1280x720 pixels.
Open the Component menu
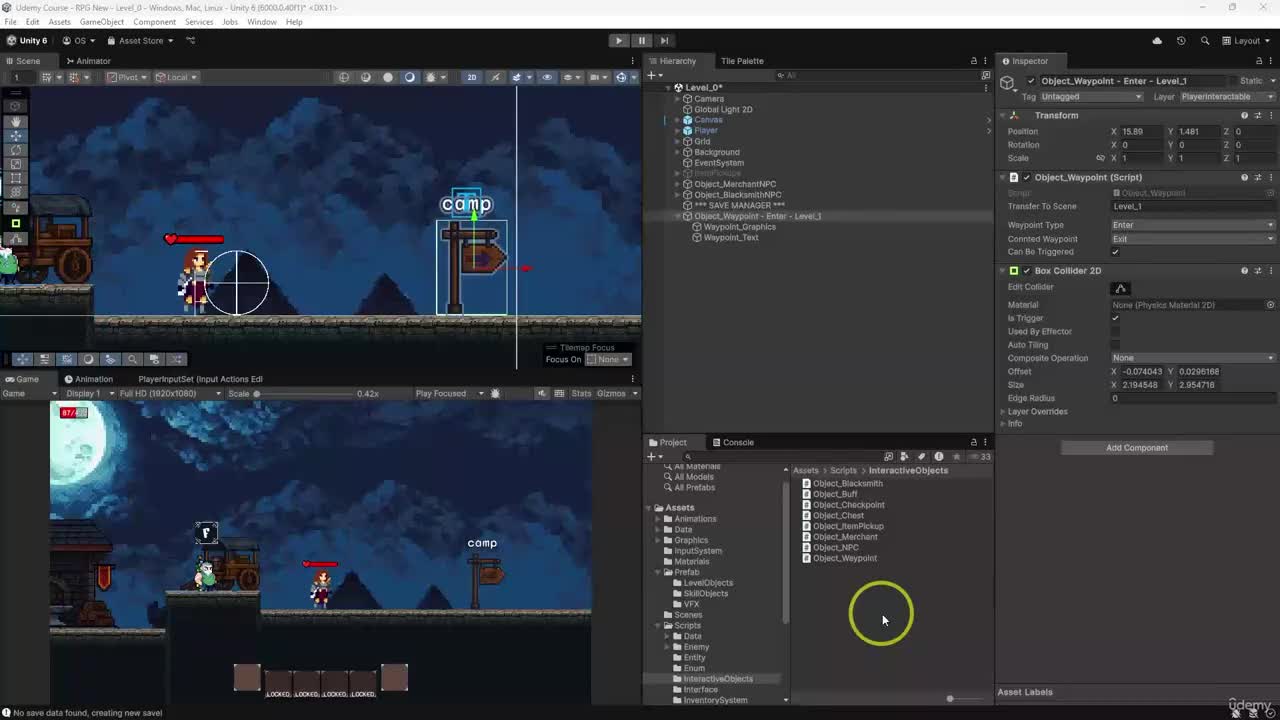coord(154,22)
